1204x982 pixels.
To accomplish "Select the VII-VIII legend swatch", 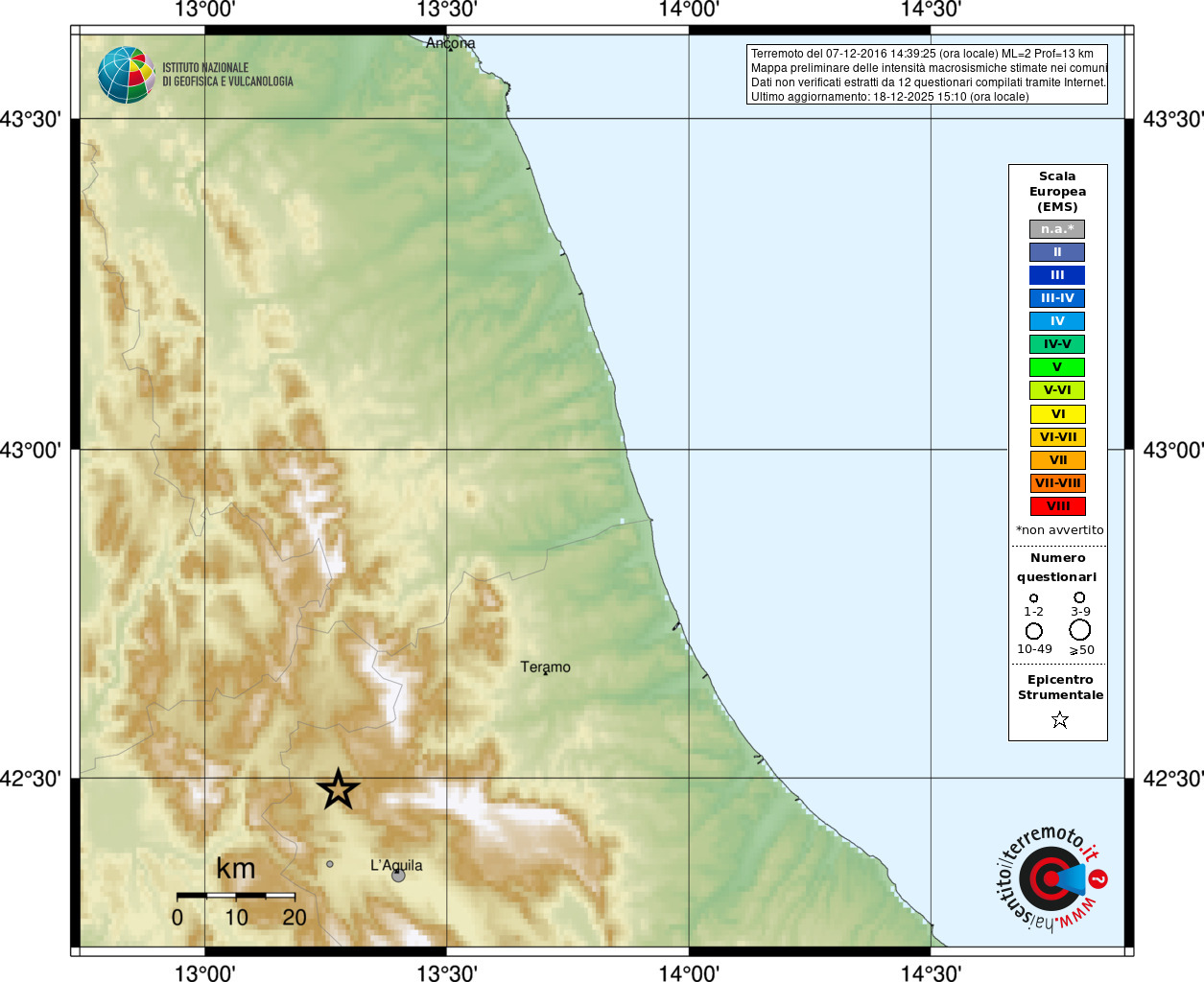I will [1058, 483].
